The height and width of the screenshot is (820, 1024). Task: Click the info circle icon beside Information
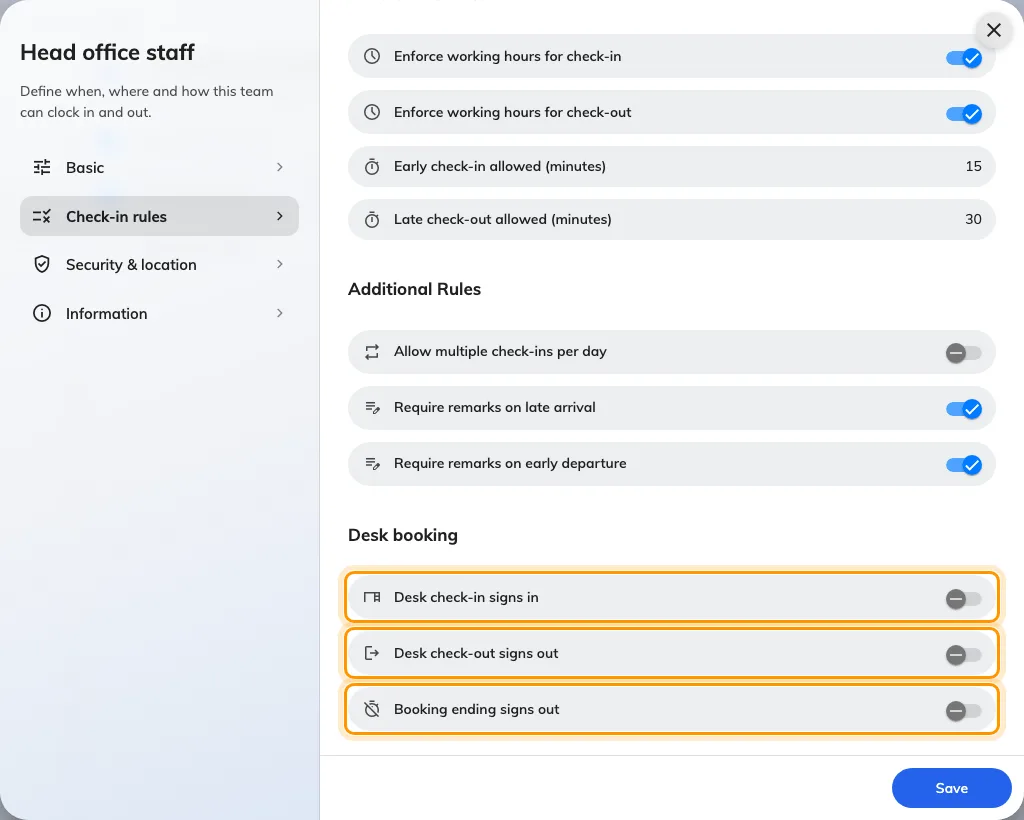click(42, 313)
